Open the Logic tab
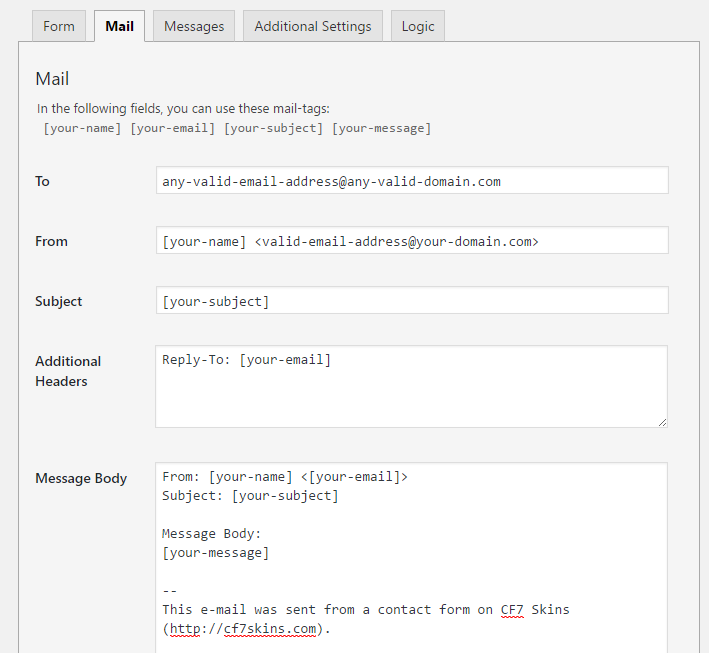 tap(418, 26)
